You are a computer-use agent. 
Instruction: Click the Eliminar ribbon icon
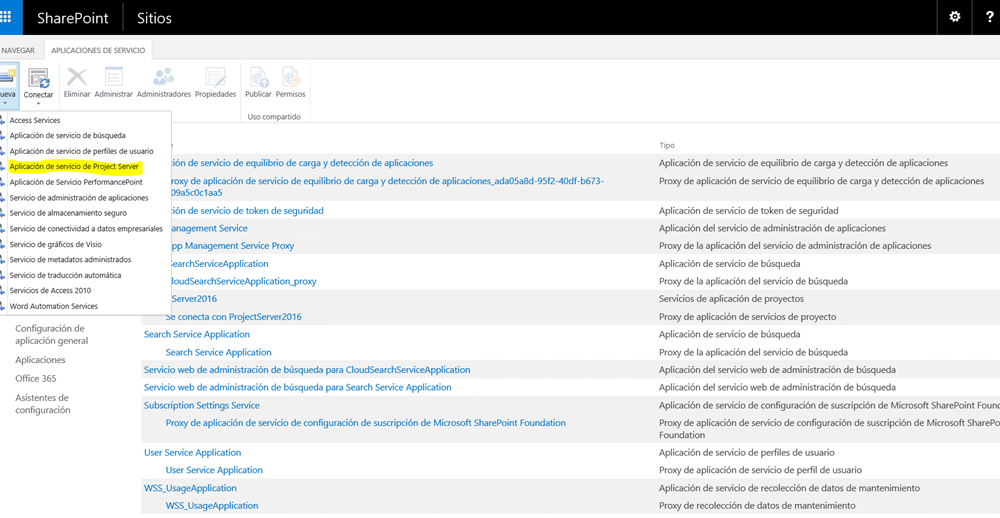77,78
